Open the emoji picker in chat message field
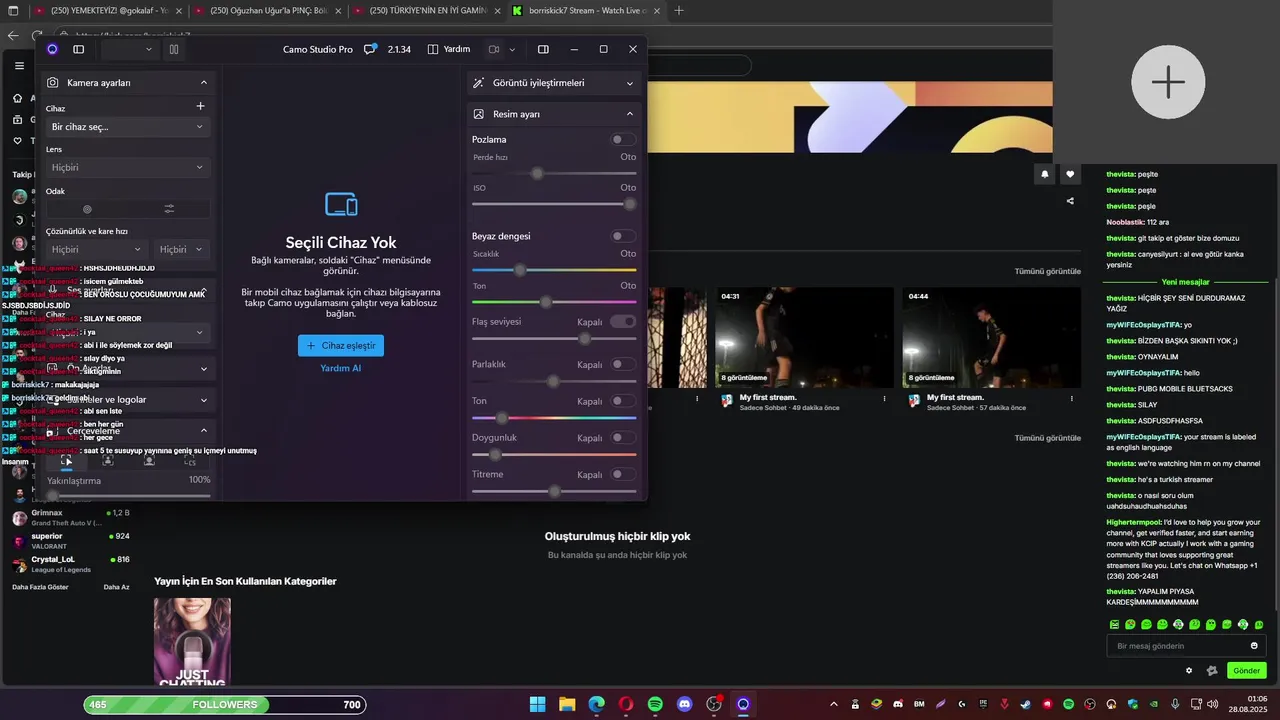 [x=1254, y=646]
